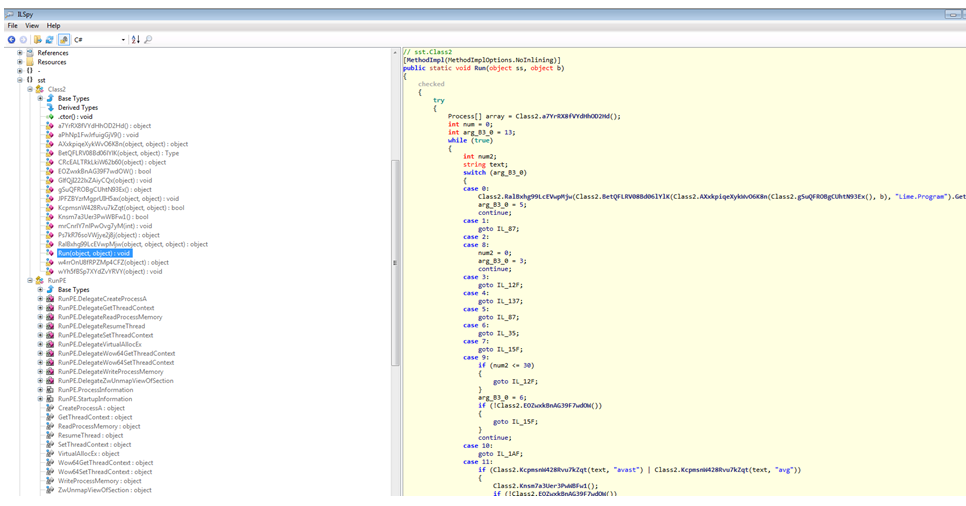
Task: Click the tree scrollbar up arrow
Action: pyautogui.click(x=396, y=53)
